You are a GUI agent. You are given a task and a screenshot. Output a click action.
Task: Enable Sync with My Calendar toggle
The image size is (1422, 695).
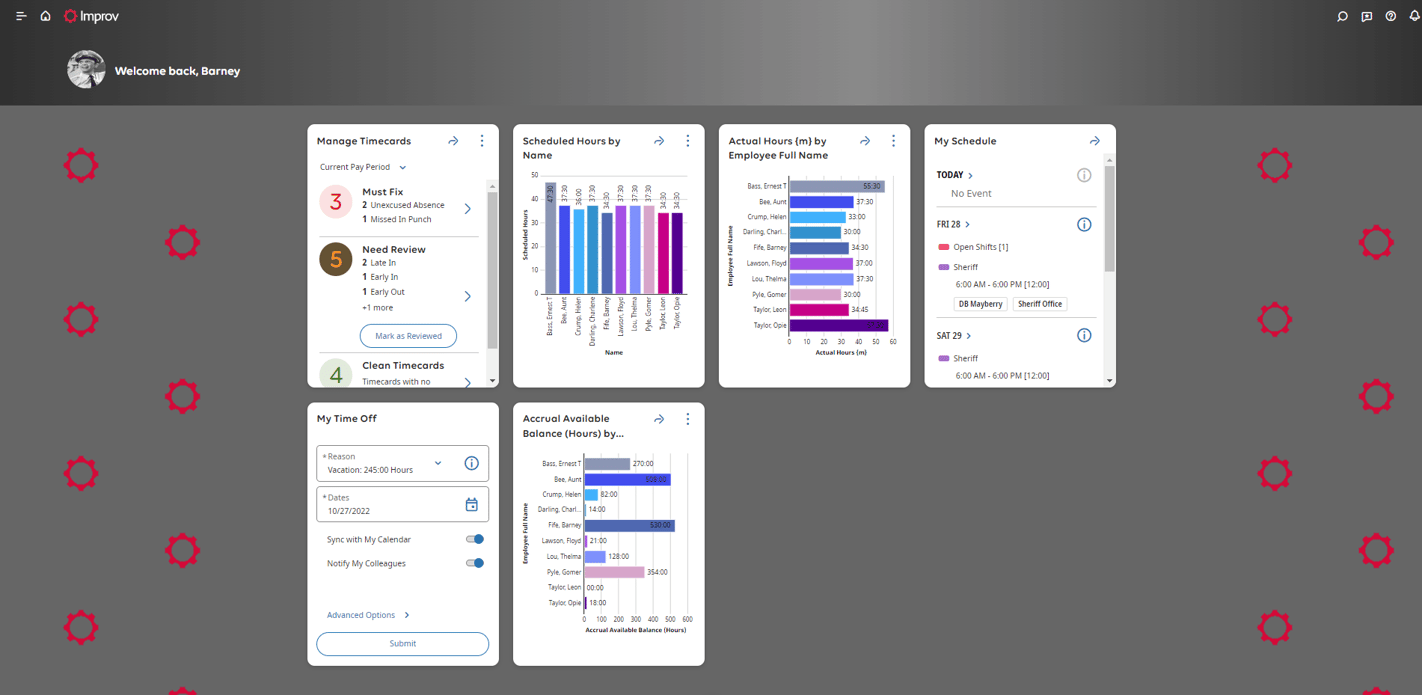click(475, 538)
